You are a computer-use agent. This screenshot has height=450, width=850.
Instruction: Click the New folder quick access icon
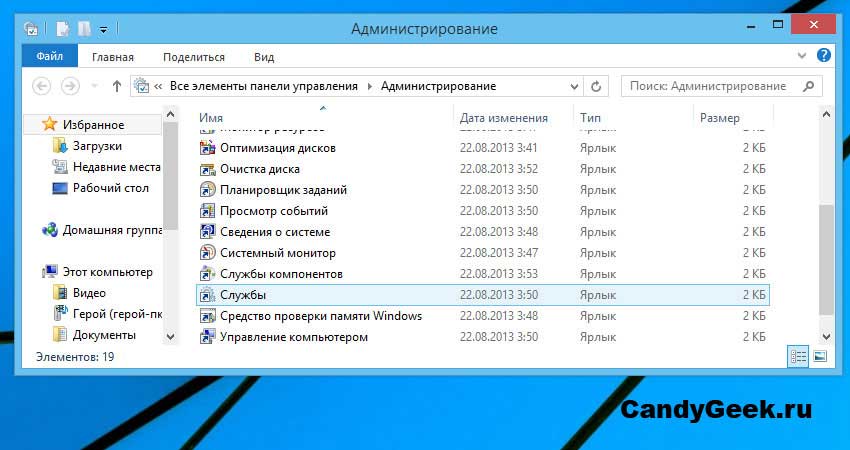pyautogui.click(x=84, y=29)
